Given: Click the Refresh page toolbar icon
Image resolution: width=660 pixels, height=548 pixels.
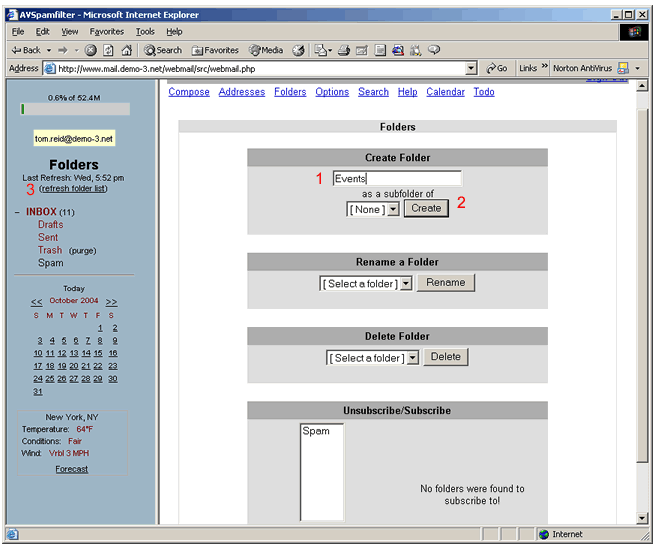Looking at the screenshot, I should 108,50.
